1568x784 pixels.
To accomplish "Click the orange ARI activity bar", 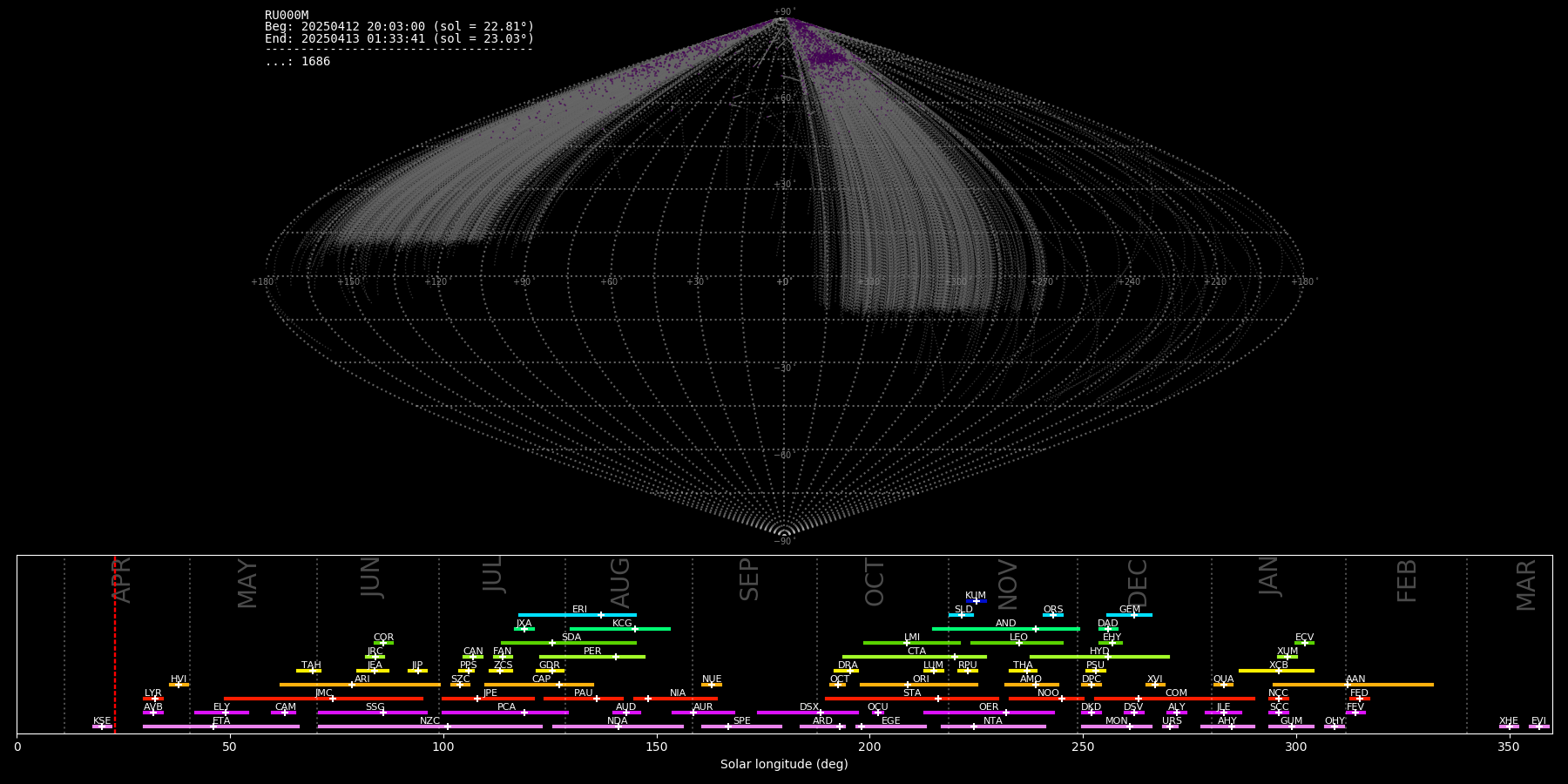I will (360, 685).
